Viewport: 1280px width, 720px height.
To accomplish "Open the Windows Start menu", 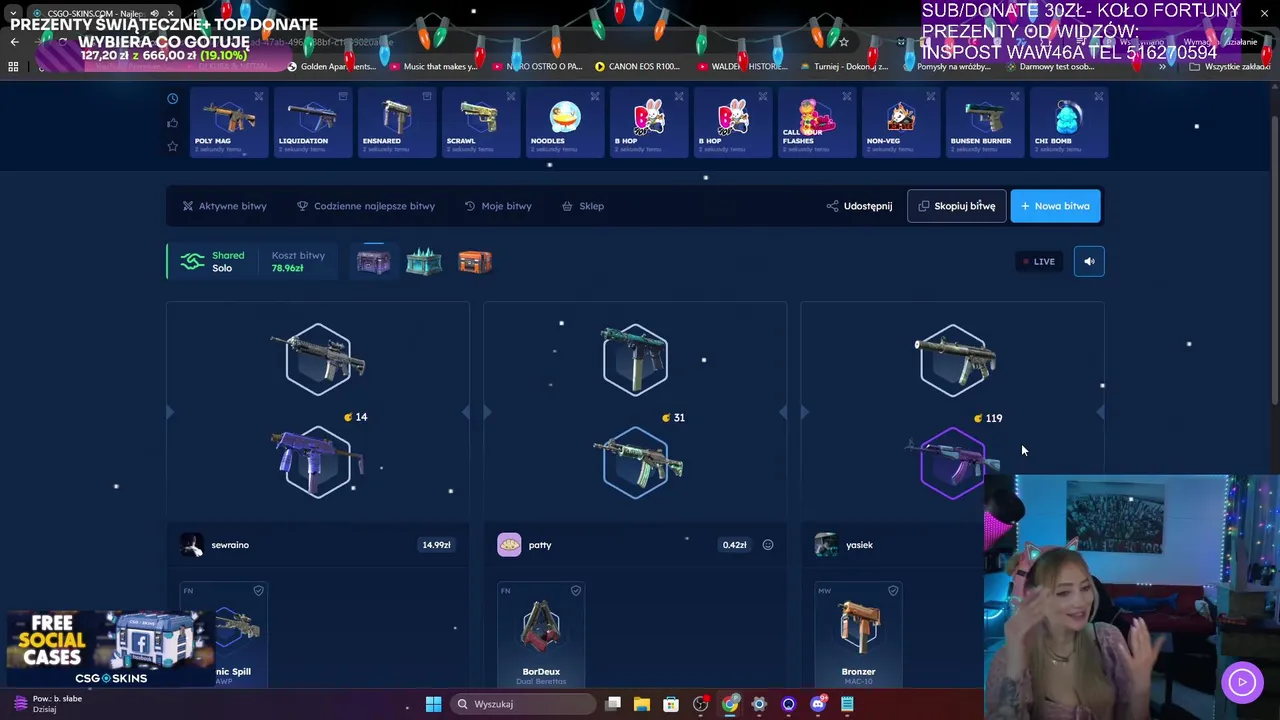I will pyautogui.click(x=433, y=704).
